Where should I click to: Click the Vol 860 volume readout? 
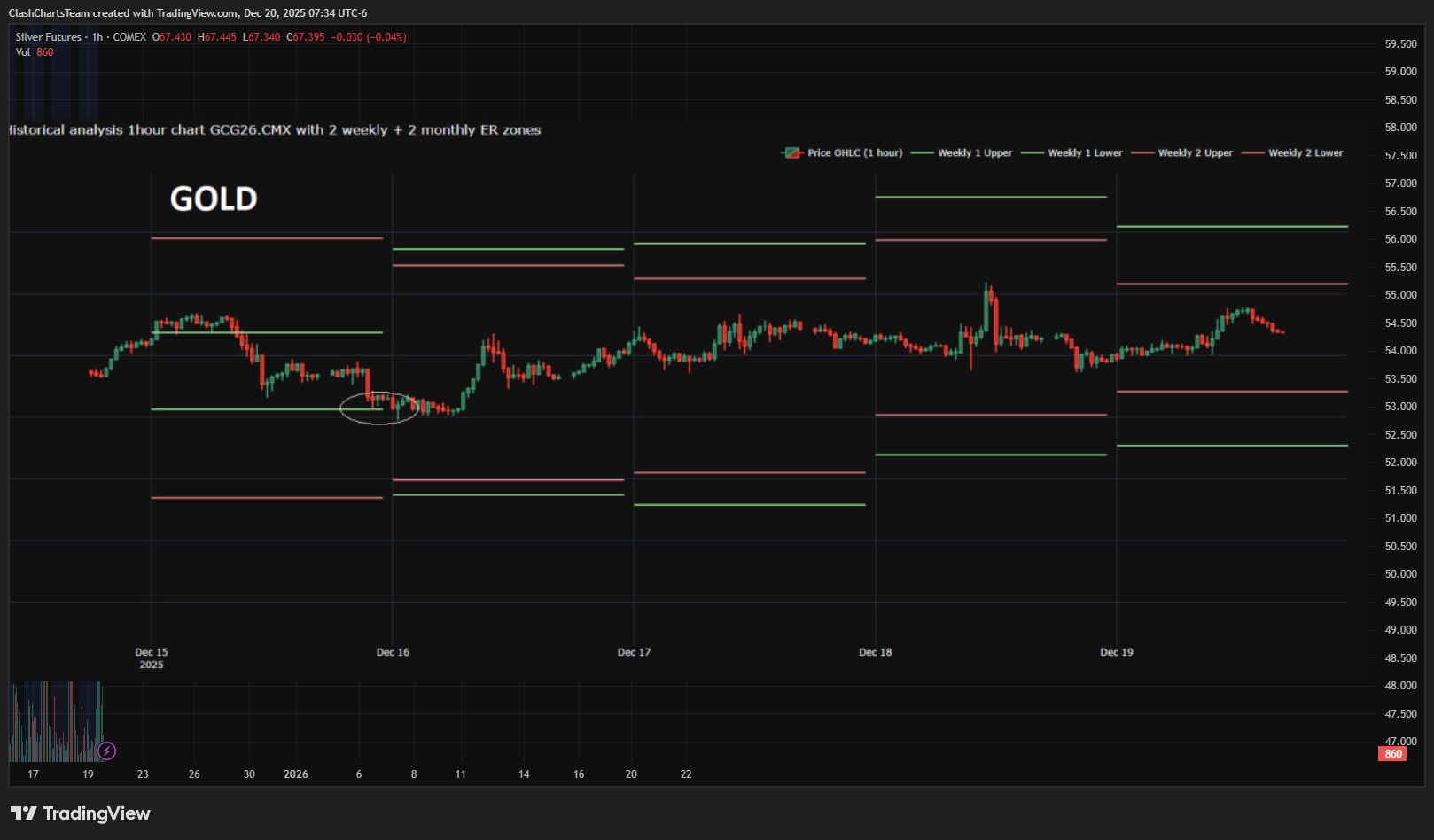pyautogui.click(x=35, y=52)
